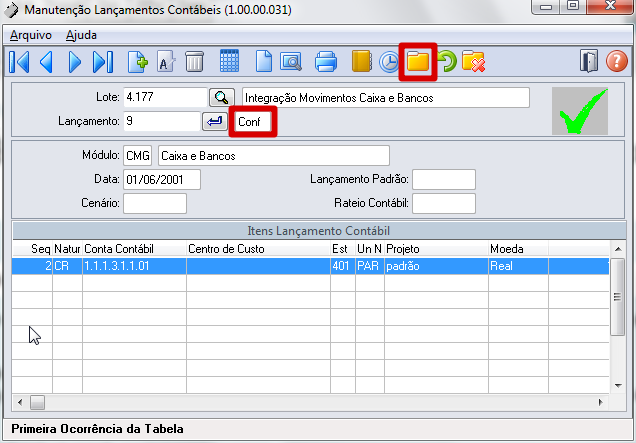The width and height of the screenshot is (636, 443).
Task: Click the add new record icon
Action: [138, 62]
